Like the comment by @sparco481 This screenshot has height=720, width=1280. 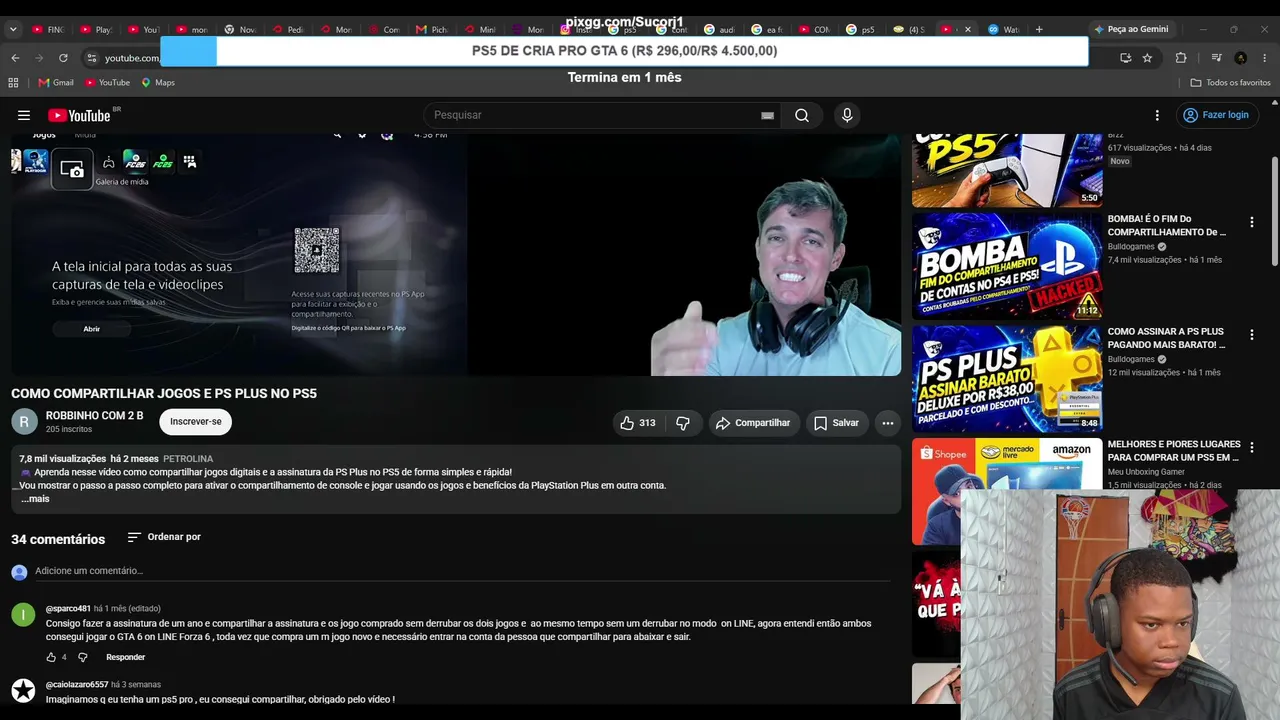pyautogui.click(x=51, y=657)
